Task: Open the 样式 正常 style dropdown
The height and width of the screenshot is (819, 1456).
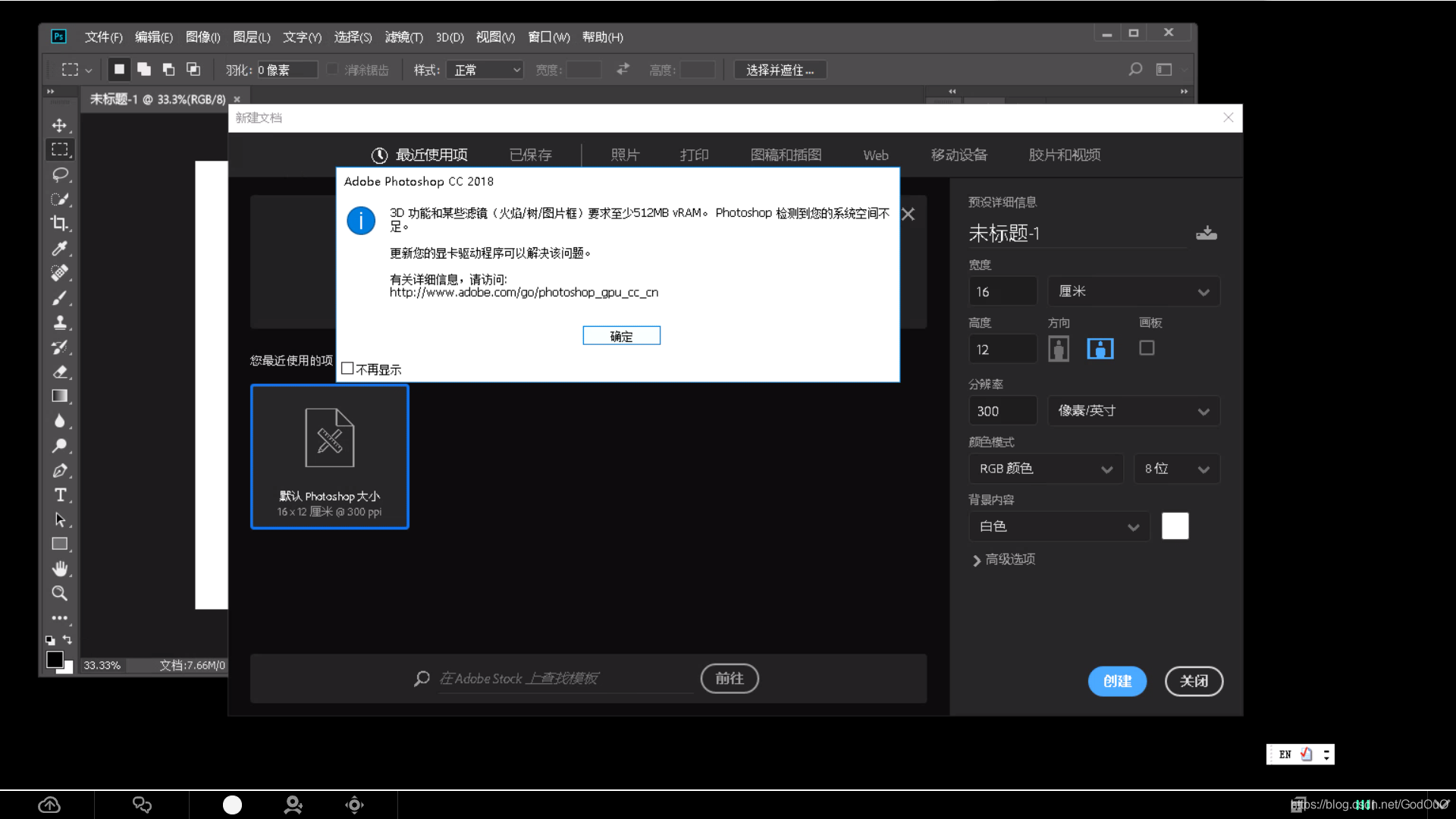Action: [x=485, y=70]
